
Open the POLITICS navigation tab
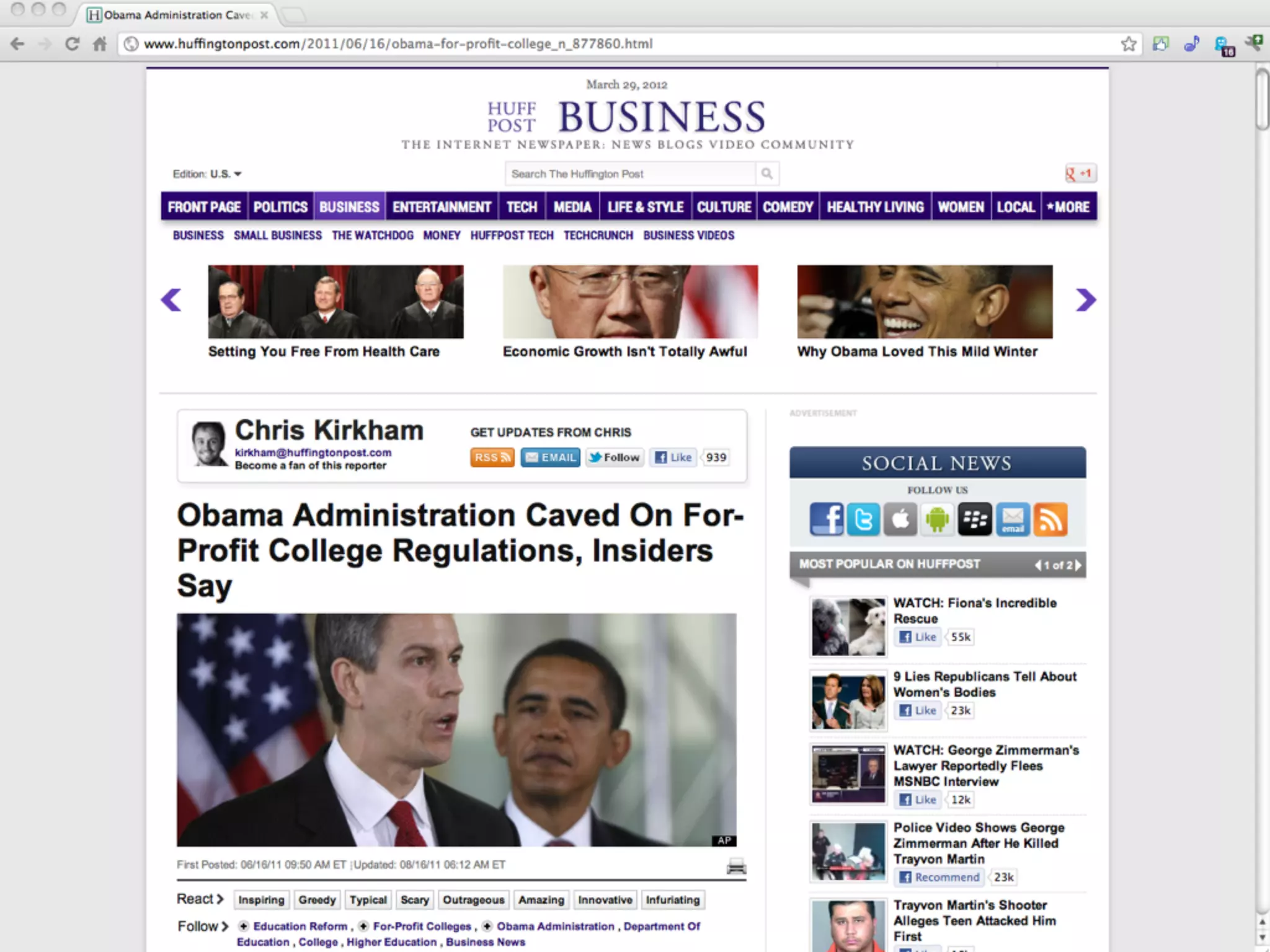point(280,207)
